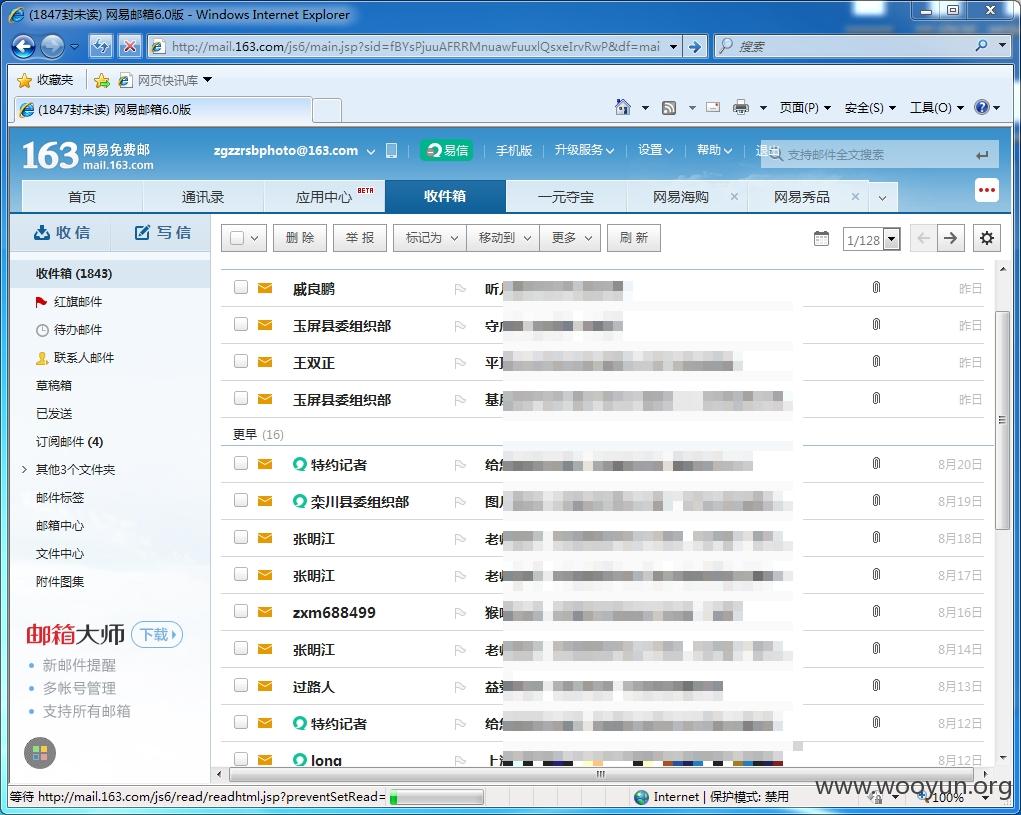The width and height of the screenshot is (1021, 815).
Task: Check the box for 8月20日 特约记者 email
Action: click(x=241, y=463)
